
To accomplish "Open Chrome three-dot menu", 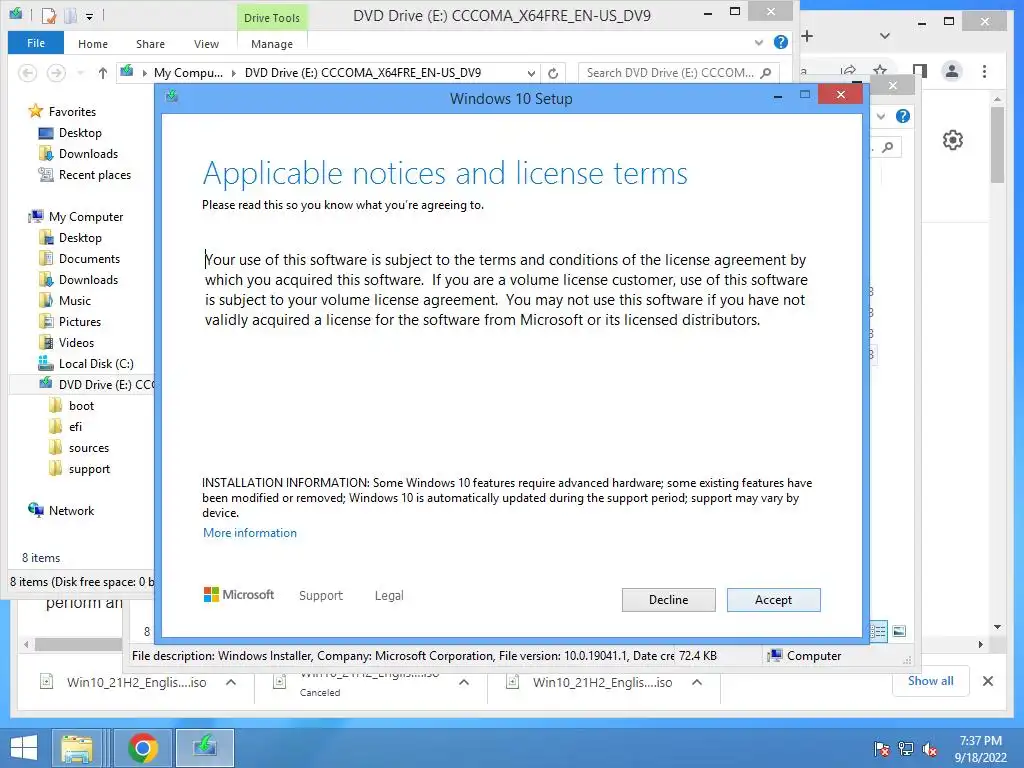I will pos(984,71).
